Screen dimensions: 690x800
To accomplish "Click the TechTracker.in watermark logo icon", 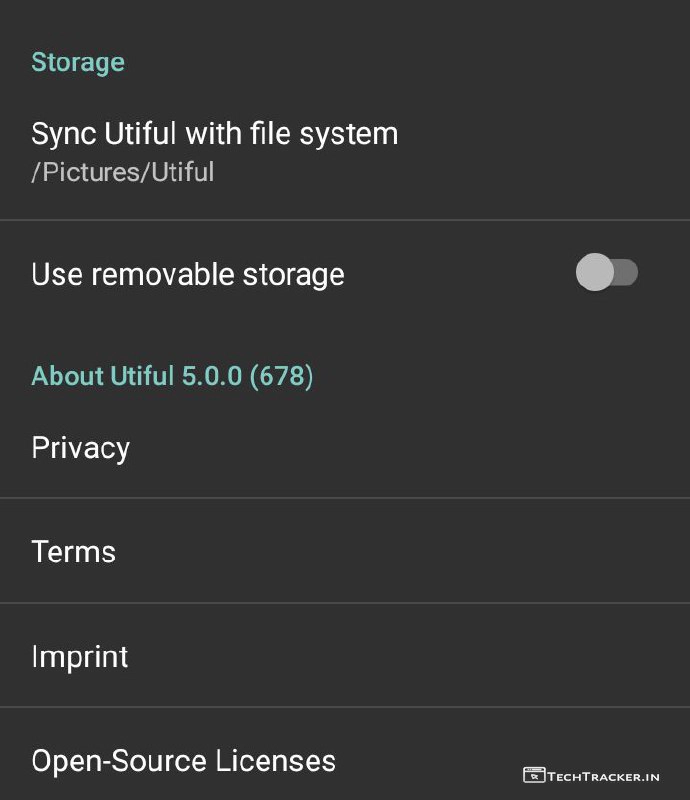I will [533, 775].
